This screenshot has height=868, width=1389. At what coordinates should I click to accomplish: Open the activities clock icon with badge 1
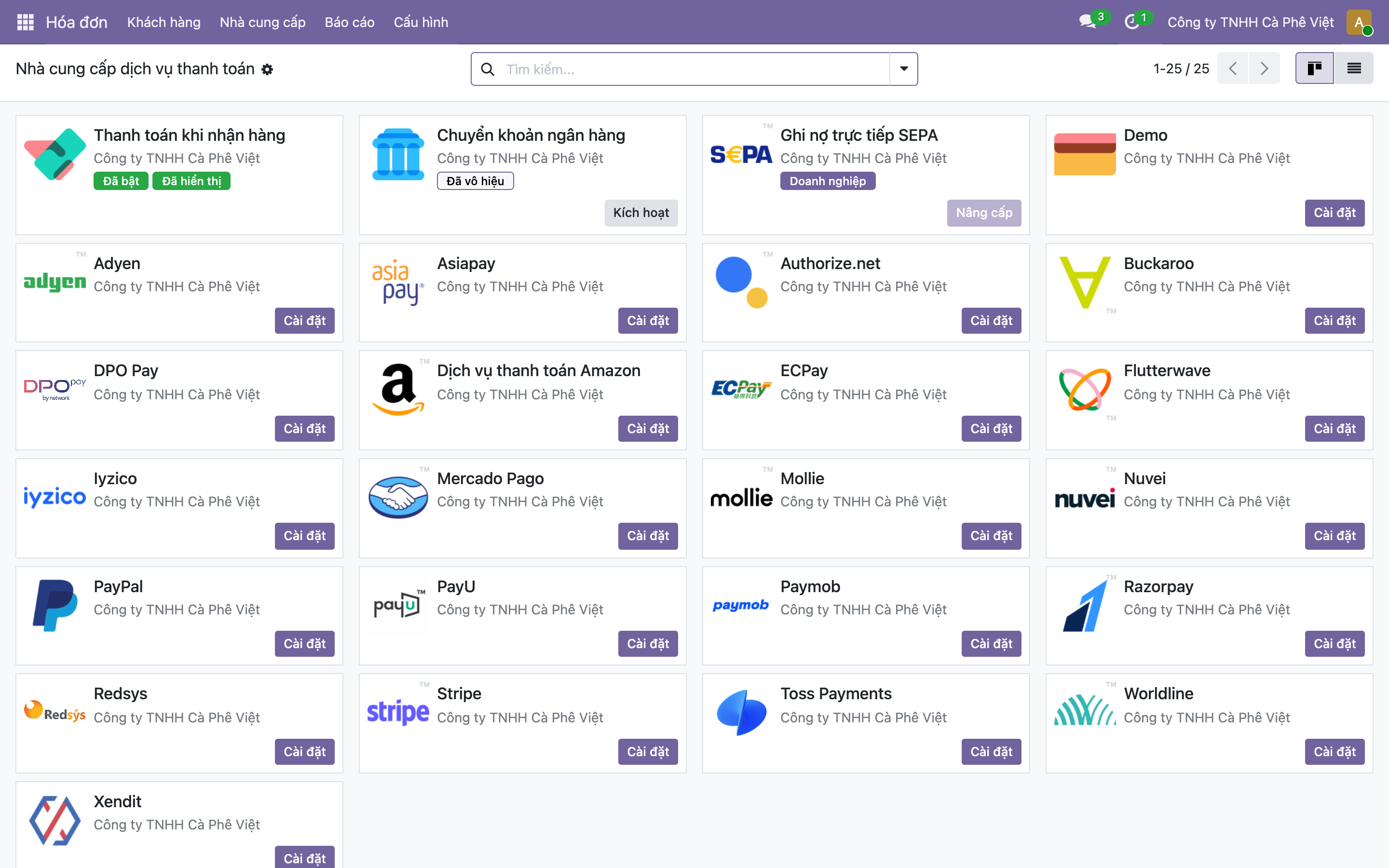1132,22
